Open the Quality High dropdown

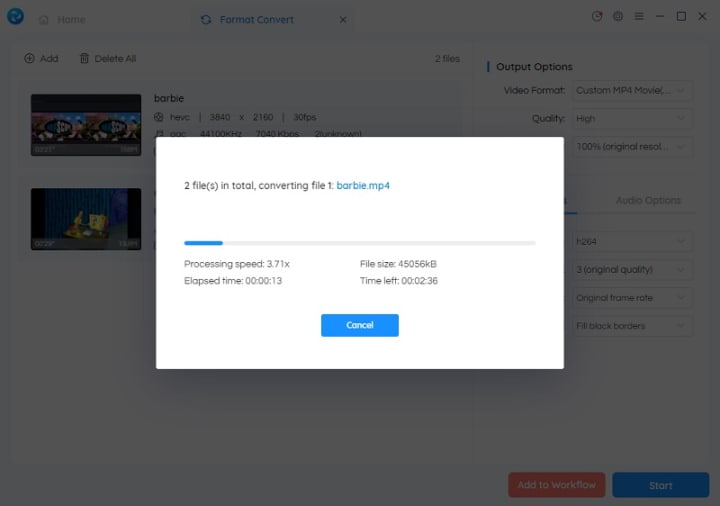[632, 118]
